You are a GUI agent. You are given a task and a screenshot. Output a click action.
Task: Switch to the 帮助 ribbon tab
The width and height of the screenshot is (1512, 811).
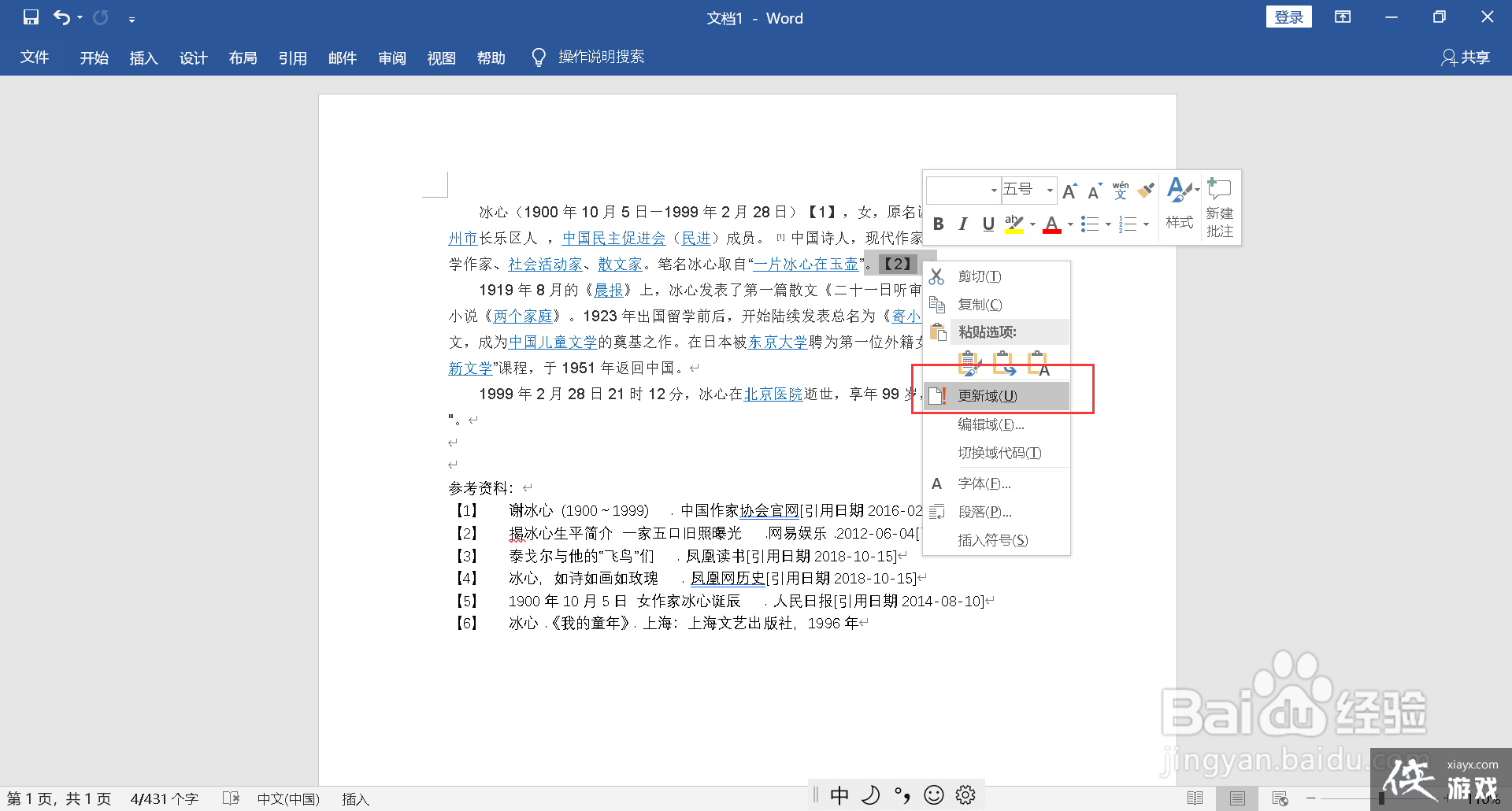pyautogui.click(x=491, y=57)
